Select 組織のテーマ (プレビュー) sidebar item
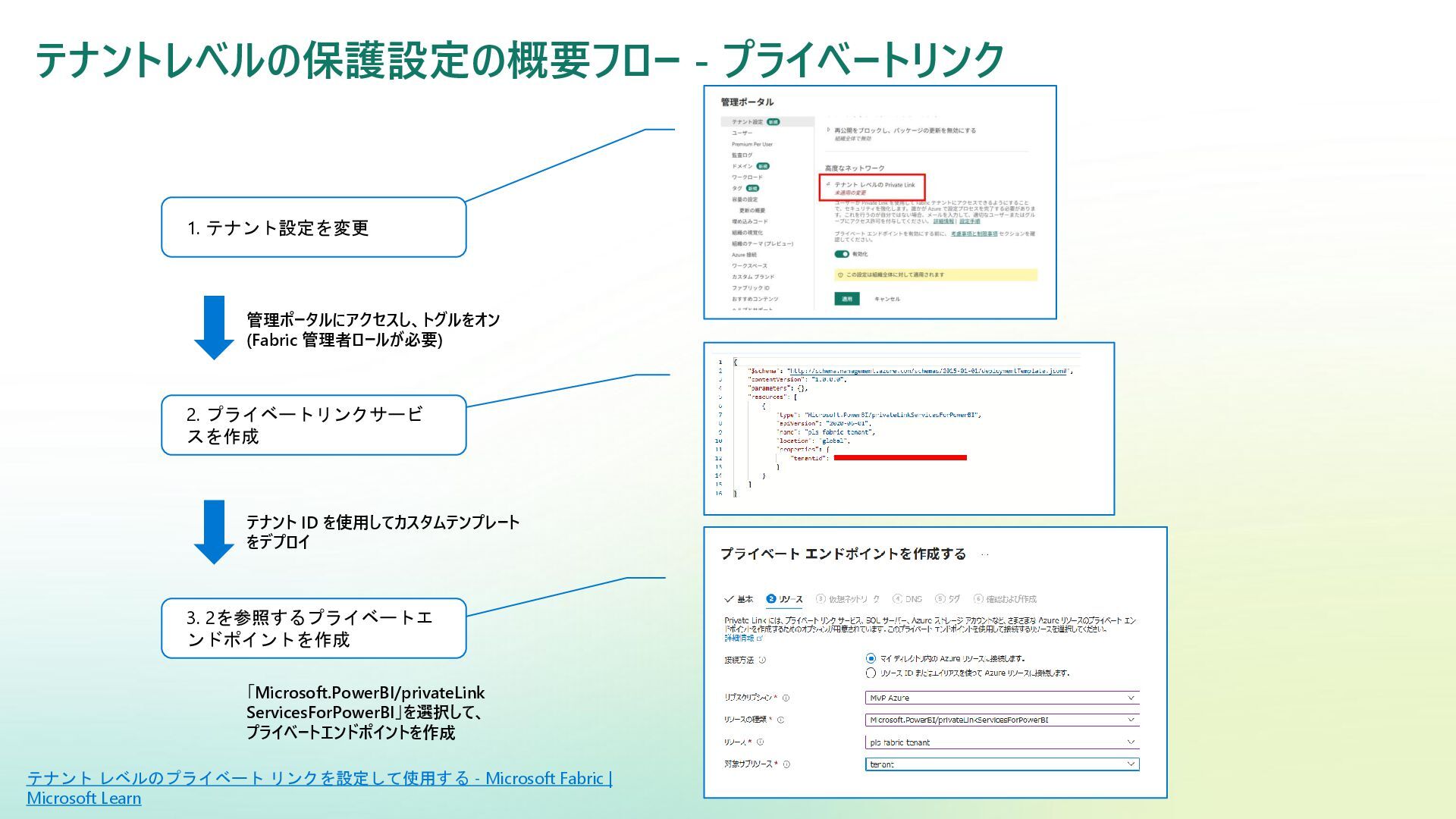 point(762,243)
